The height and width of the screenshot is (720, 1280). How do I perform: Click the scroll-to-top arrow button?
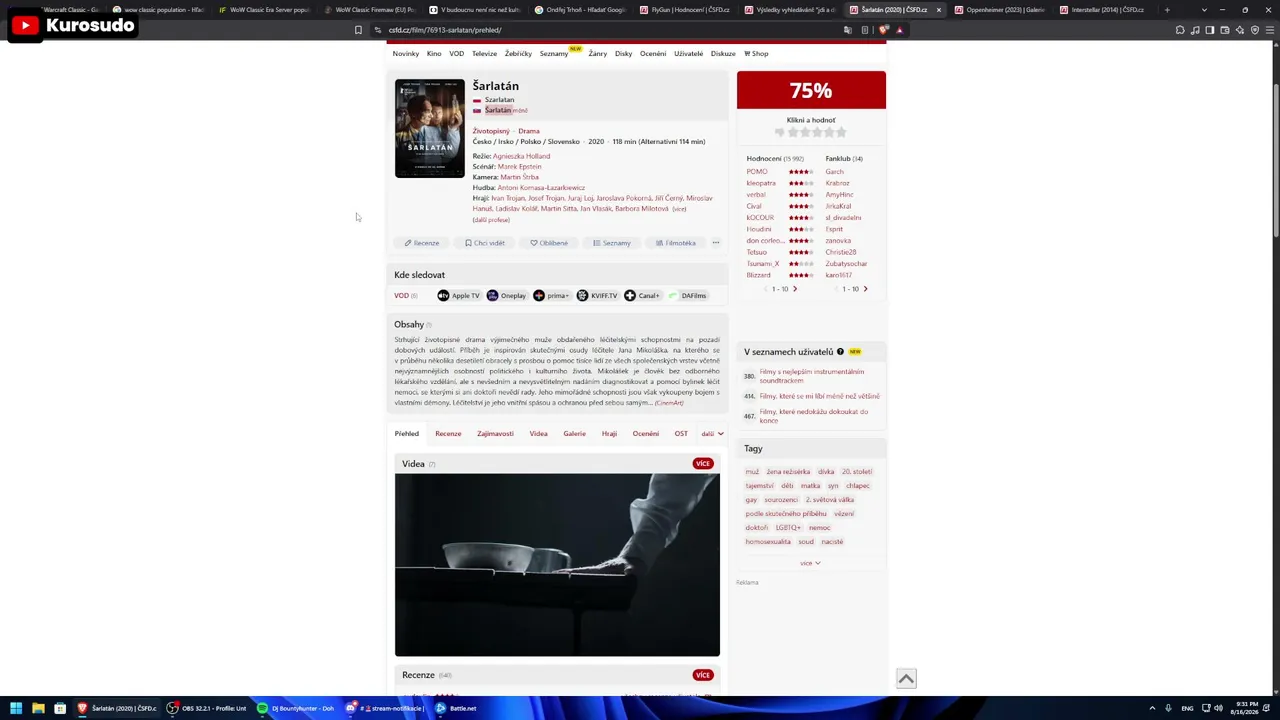[x=906, y=679]
